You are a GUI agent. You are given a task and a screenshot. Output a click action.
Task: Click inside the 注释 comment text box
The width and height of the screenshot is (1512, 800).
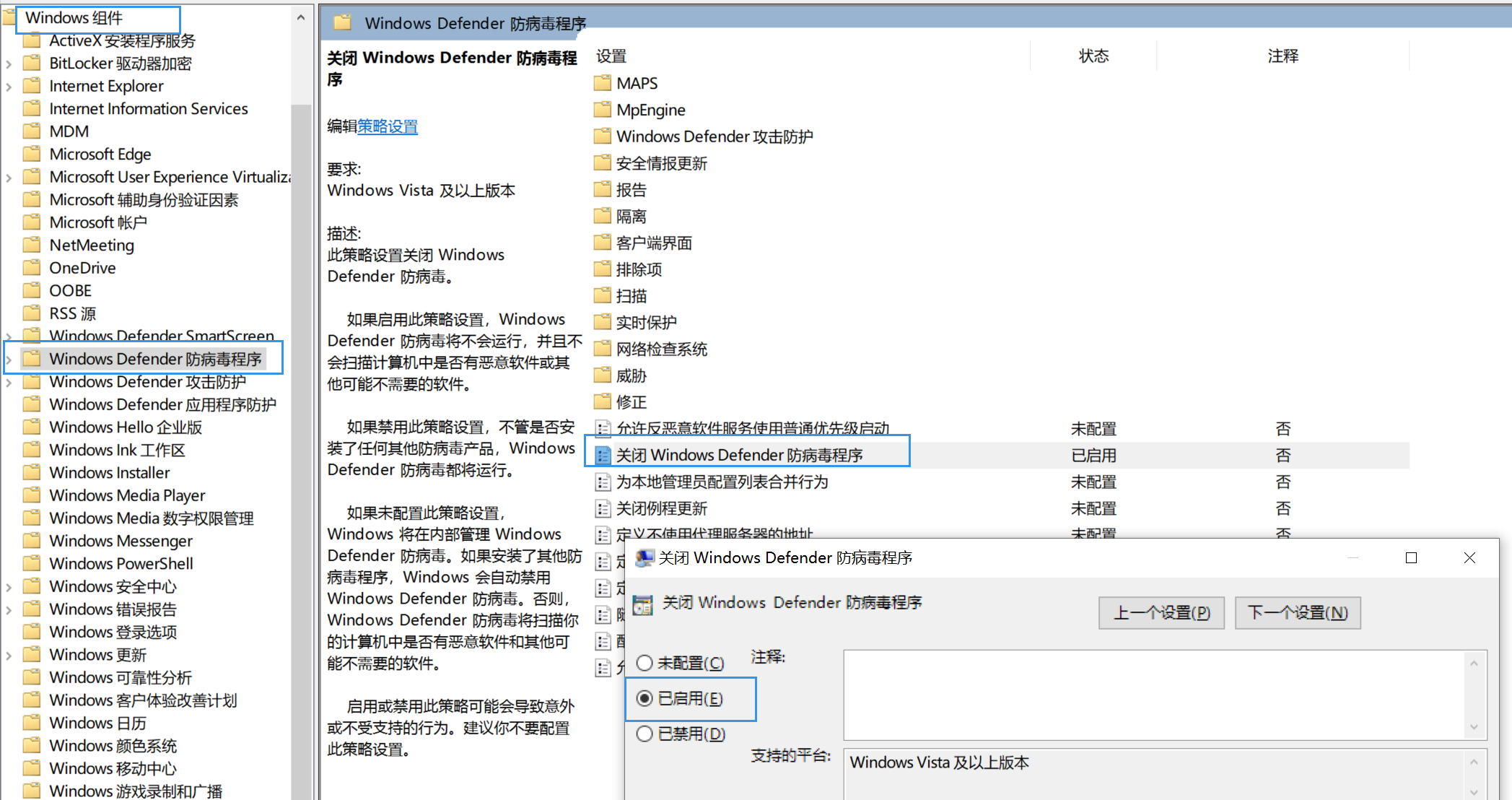[1153, 694]
